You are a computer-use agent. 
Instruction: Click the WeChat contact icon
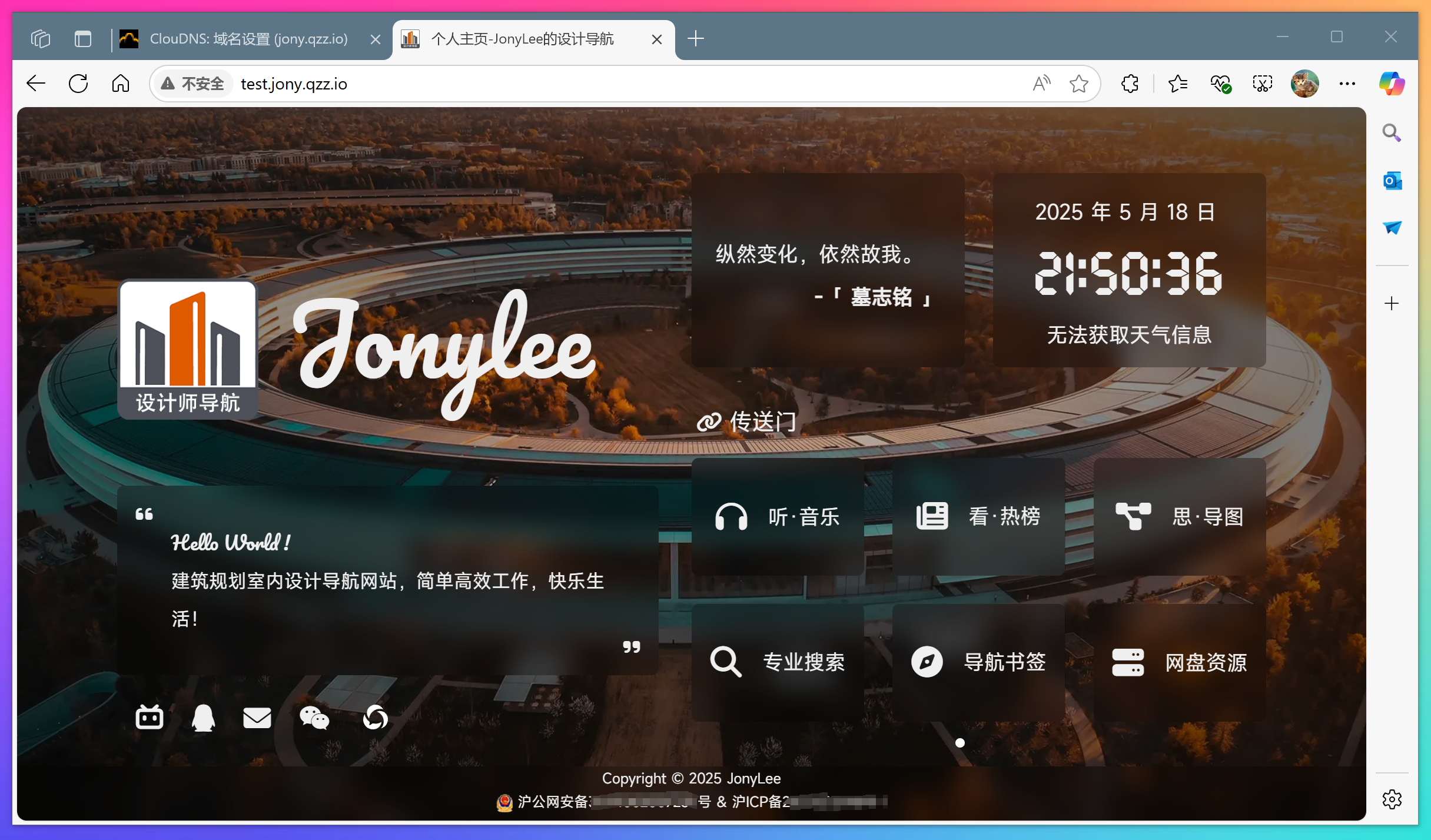pos(314,718)
